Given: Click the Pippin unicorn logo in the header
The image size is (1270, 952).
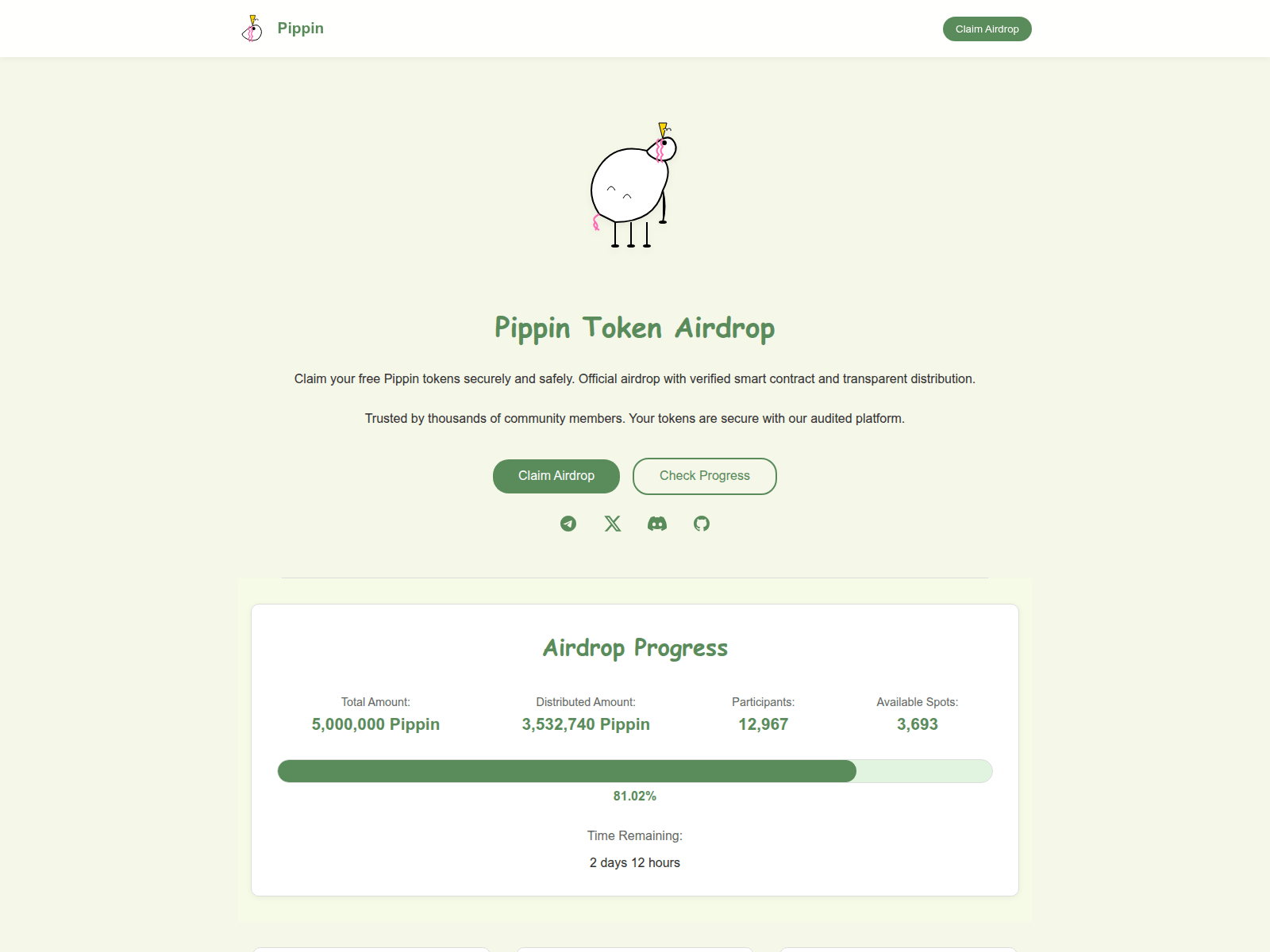Looking at the screenshot, I should (x=252, y=29).
